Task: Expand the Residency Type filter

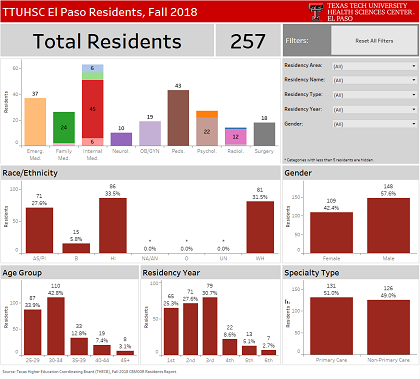Action: [374, 95]
